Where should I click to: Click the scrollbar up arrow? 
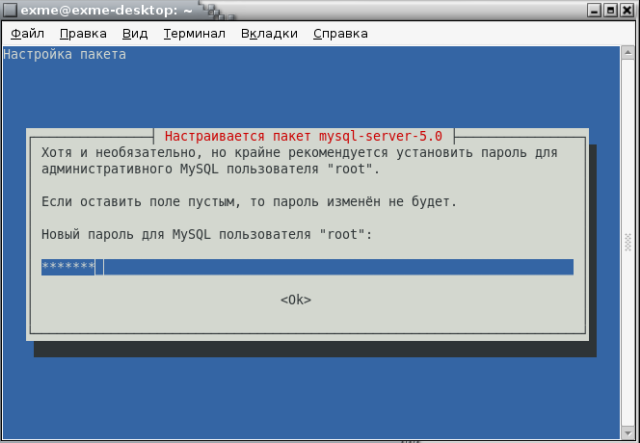coord(628,52)
